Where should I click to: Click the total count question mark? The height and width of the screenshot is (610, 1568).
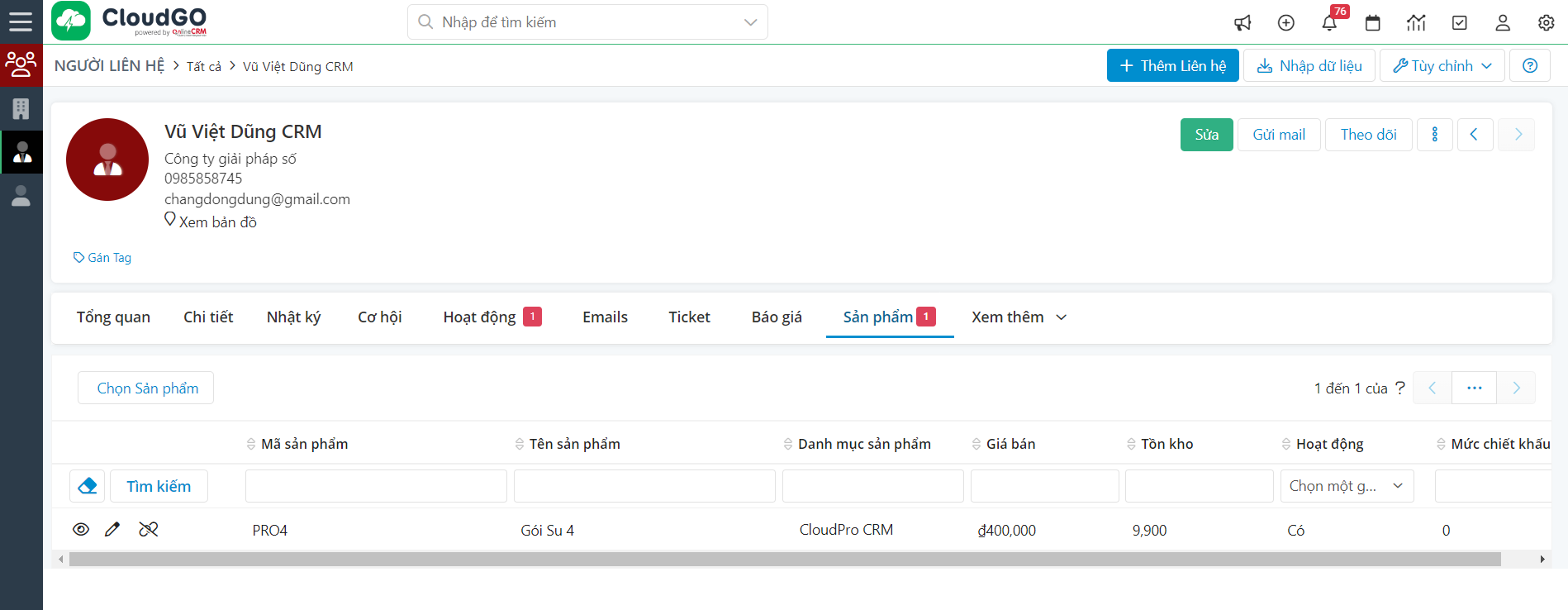pyautogui.click(x=1399, y=388)
